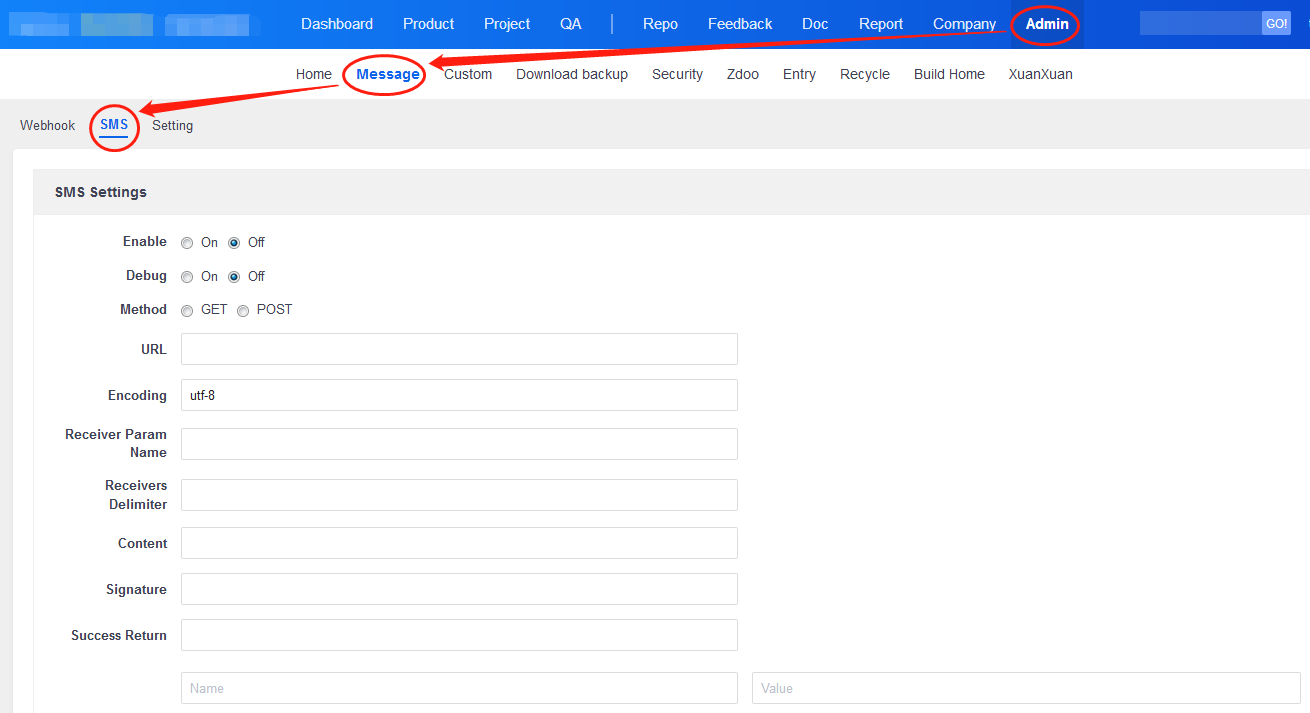Image resolution: width=1310 pixels, height=713 pixels.
Task: Open the Admin menu in top navigation
Action: [x=1046, y=24]
